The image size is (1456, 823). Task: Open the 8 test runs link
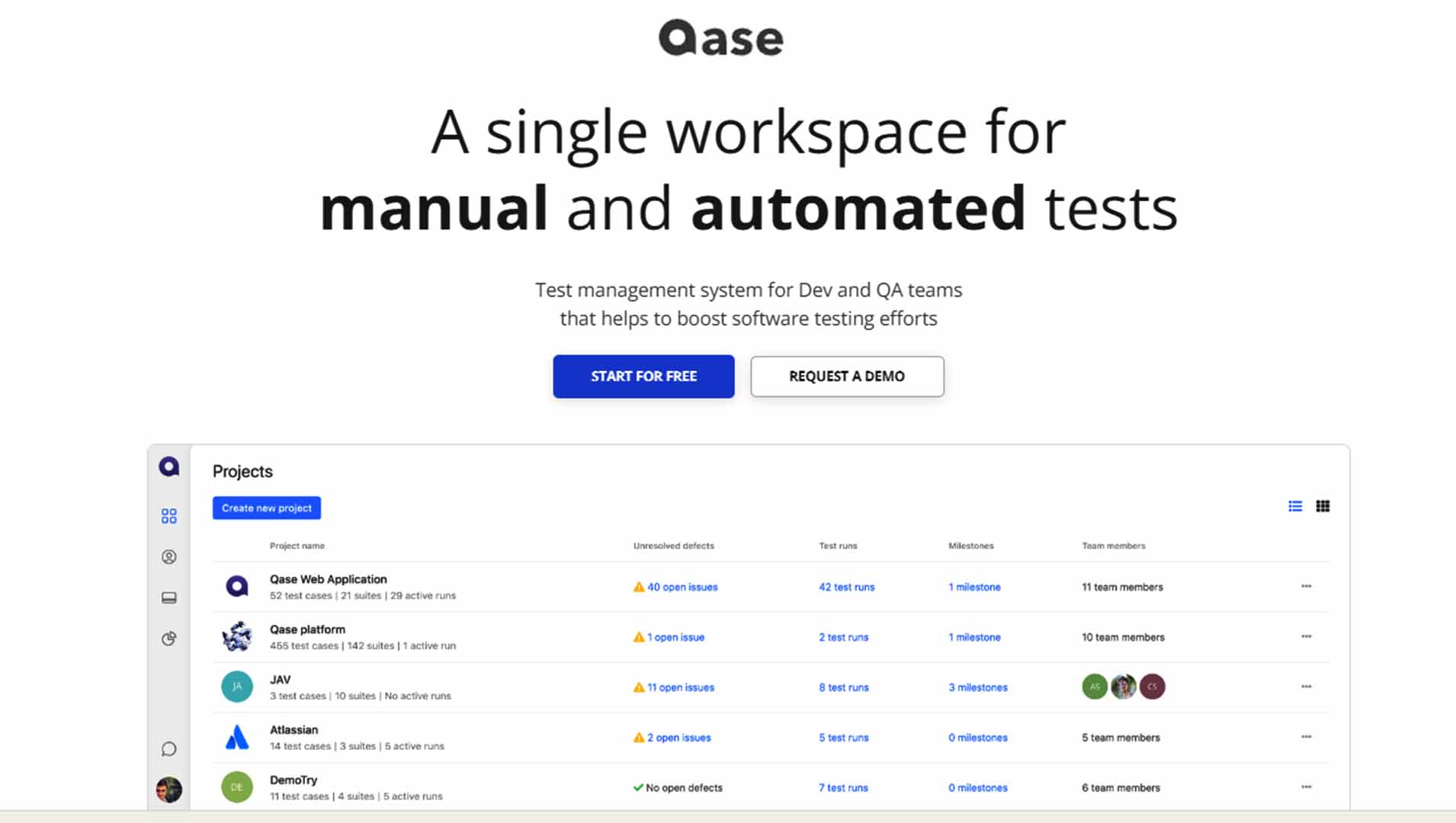point(844,687)
